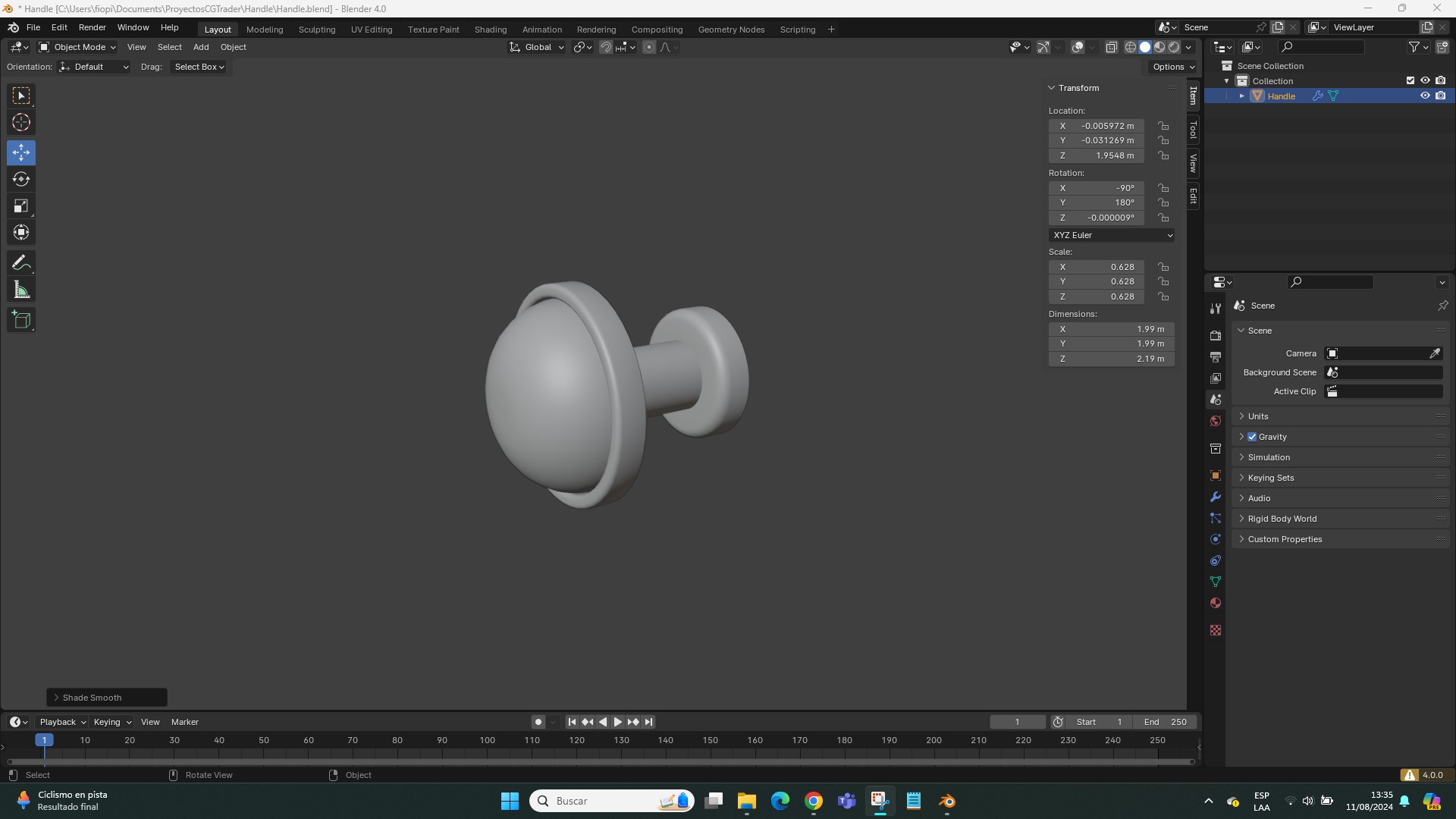This screenshot has width=1456, height=819.
Task: Select the Measure ruler tool
Action: pos(21,290)
